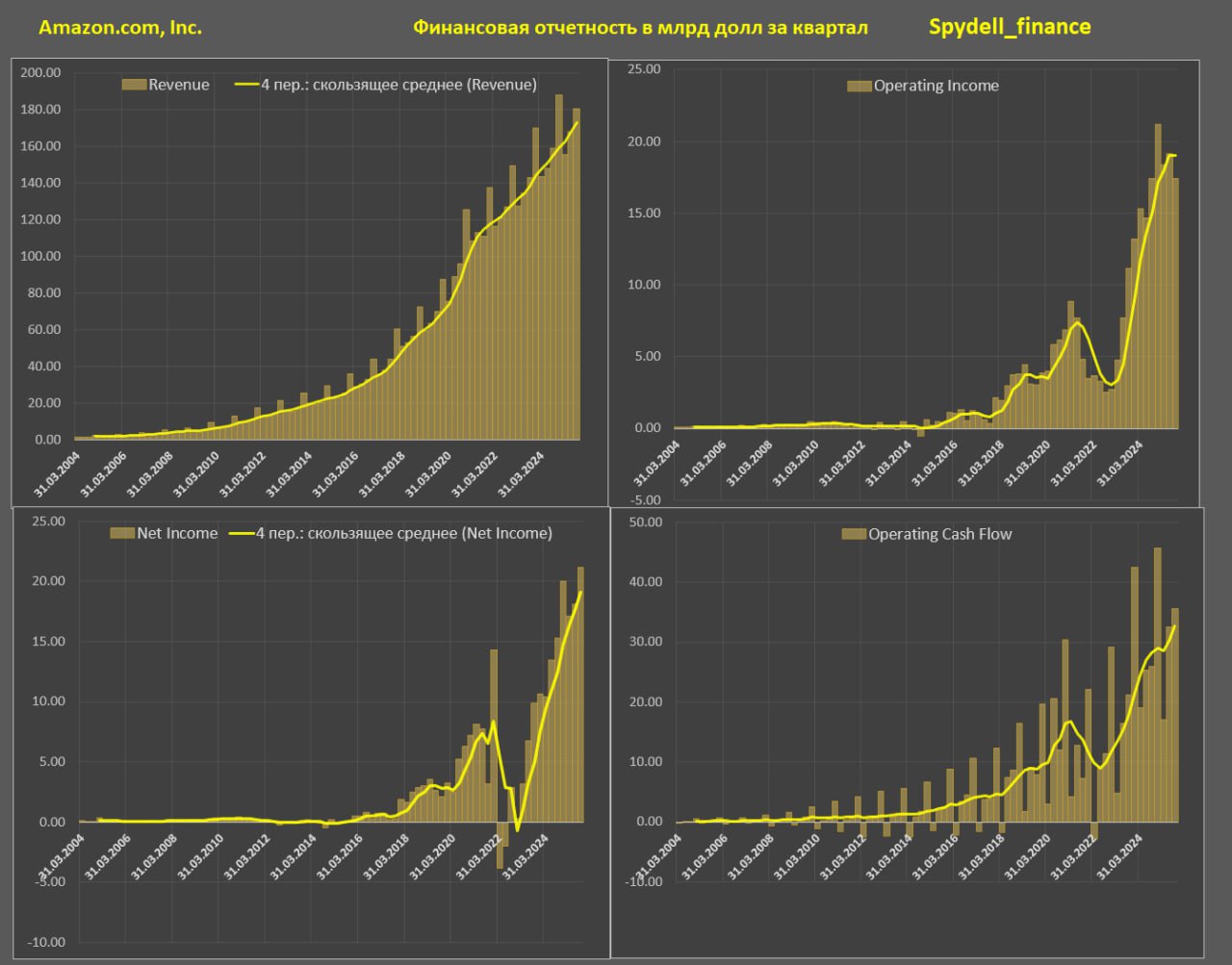Viewport: 1232px width, 965px height.
Task: Click the скользящее среднее (Net Income) legend text
Action: (404, 533)
